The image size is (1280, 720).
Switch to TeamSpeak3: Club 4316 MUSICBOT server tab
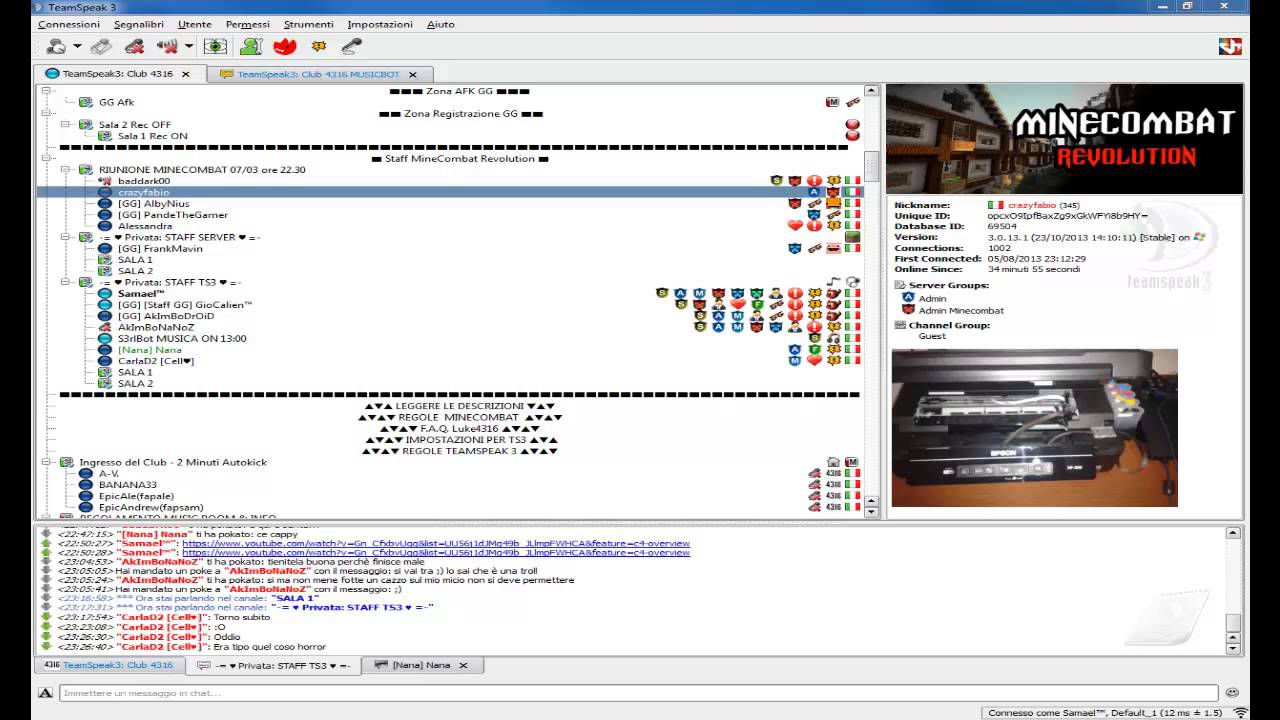pyautogui.click(x=319, y=74)
